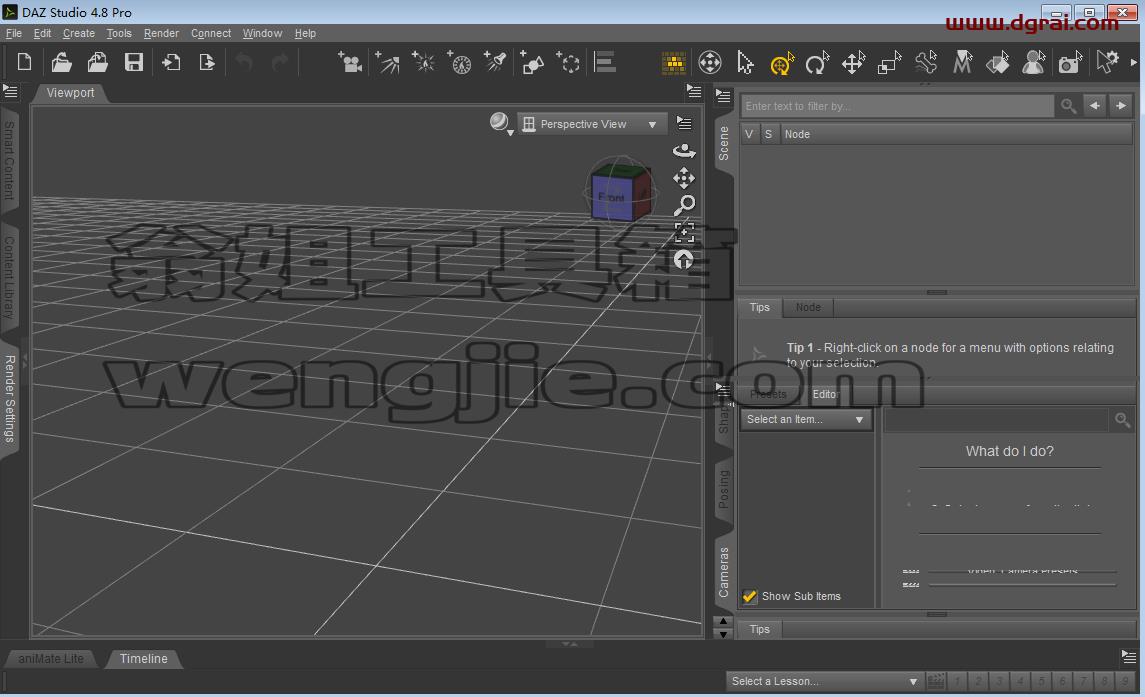This screenshot has width=1145, height=697.
Task: Save the scene with the floppy icon
Action: [134, 62]
